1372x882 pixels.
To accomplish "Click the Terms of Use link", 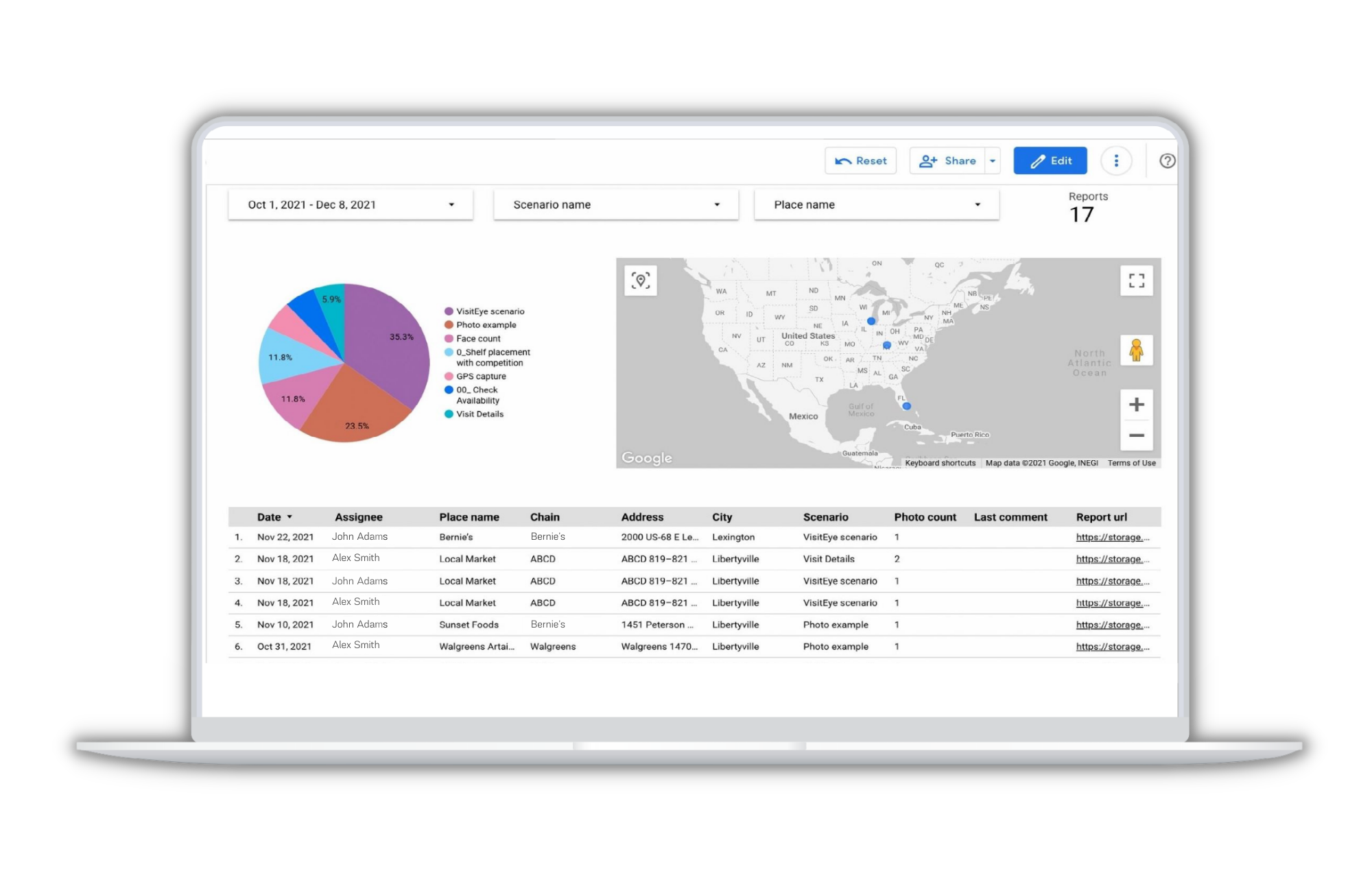I will (1131, 463).
